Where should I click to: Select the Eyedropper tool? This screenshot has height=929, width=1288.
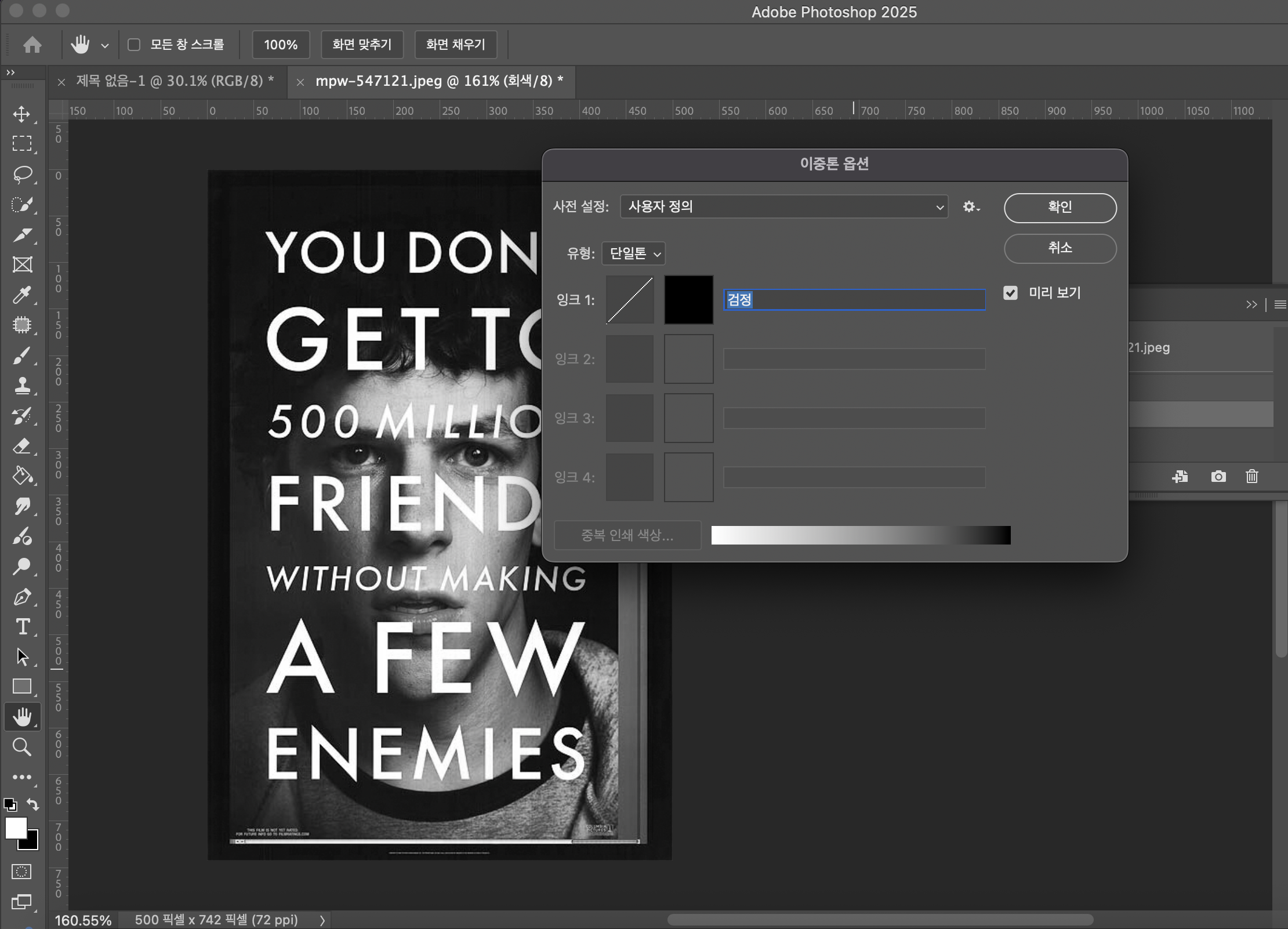coord(22,295)
